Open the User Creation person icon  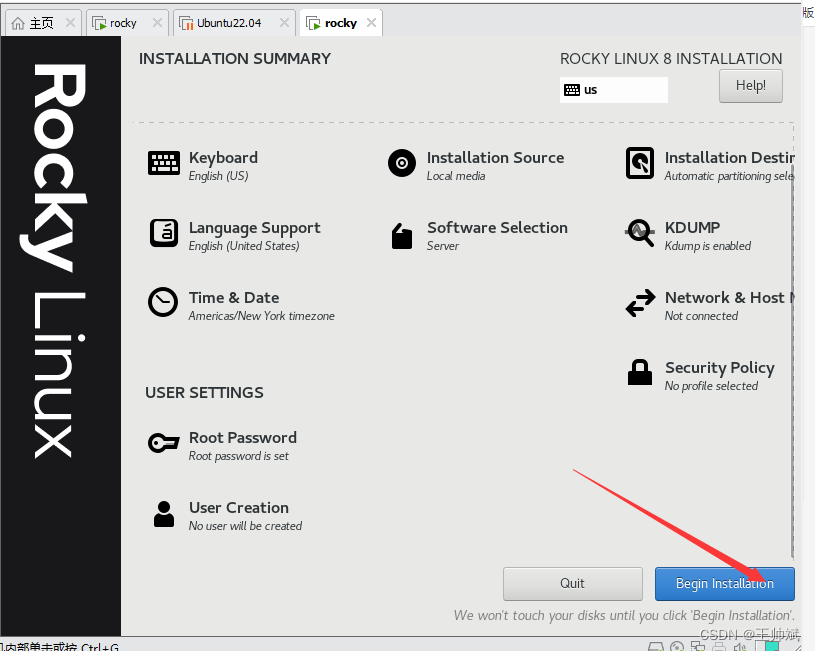click(x=164, y=514)
